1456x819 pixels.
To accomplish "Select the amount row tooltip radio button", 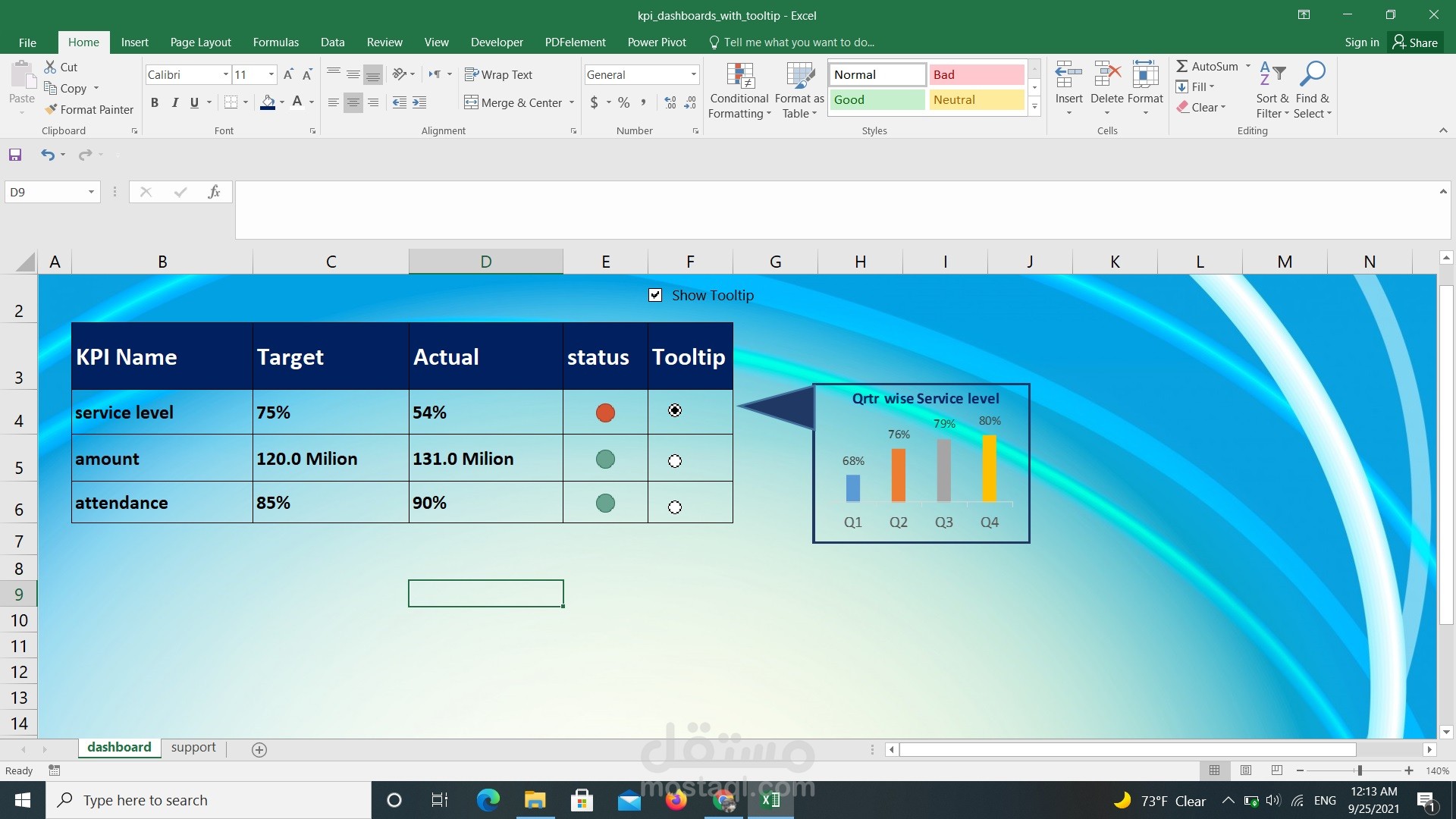I will (x=674, y=460).
